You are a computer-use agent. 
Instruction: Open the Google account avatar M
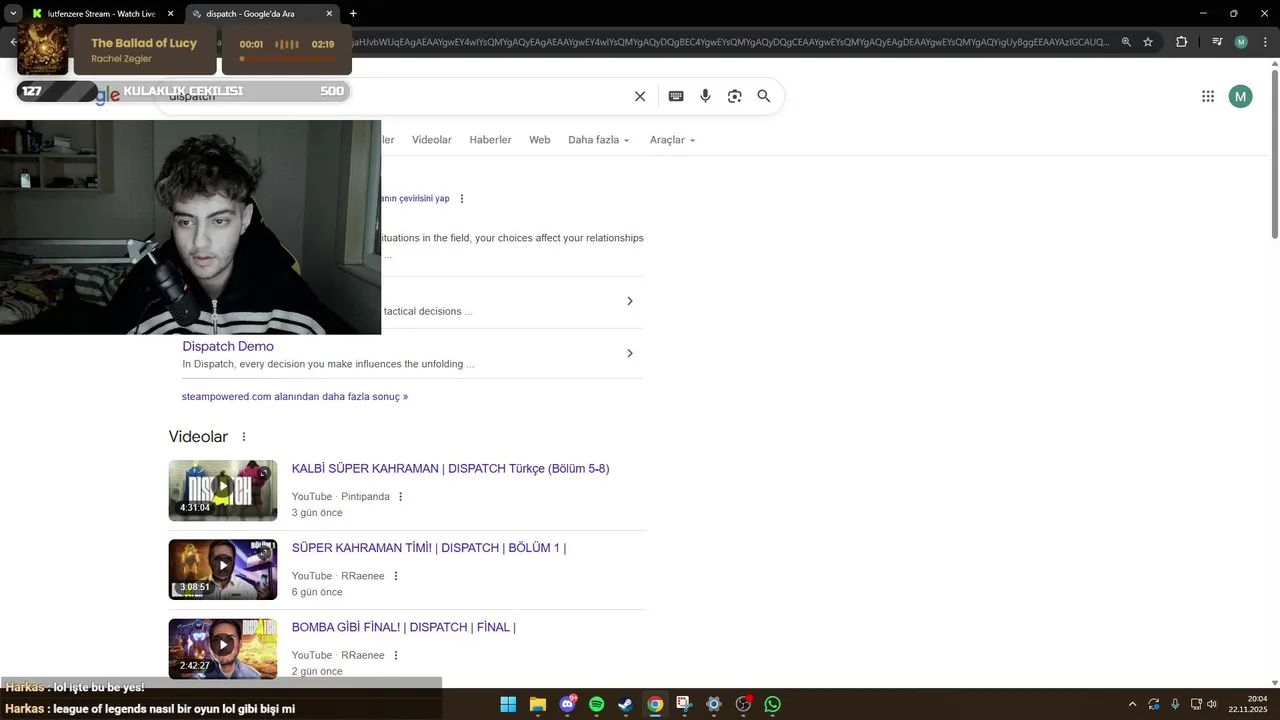click(1241, 96)
